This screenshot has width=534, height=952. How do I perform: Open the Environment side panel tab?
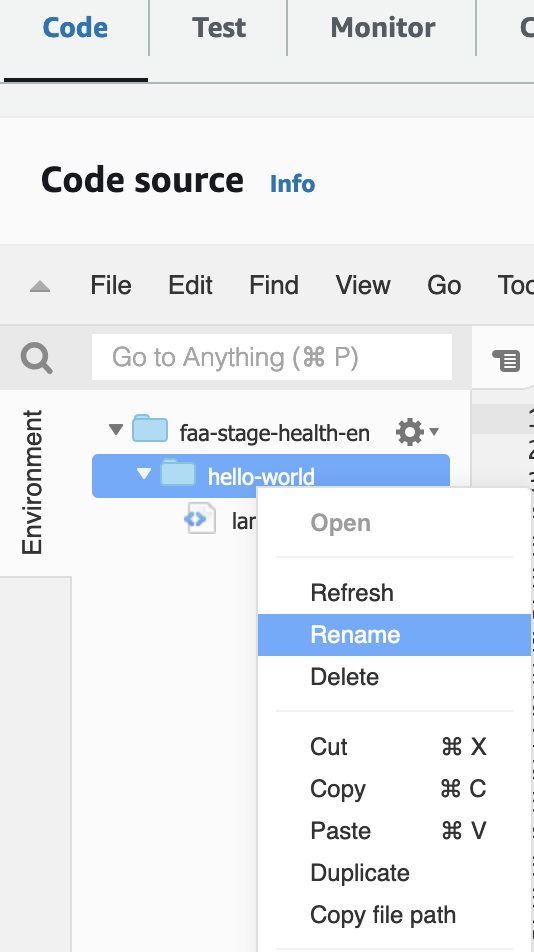(32, 483)
